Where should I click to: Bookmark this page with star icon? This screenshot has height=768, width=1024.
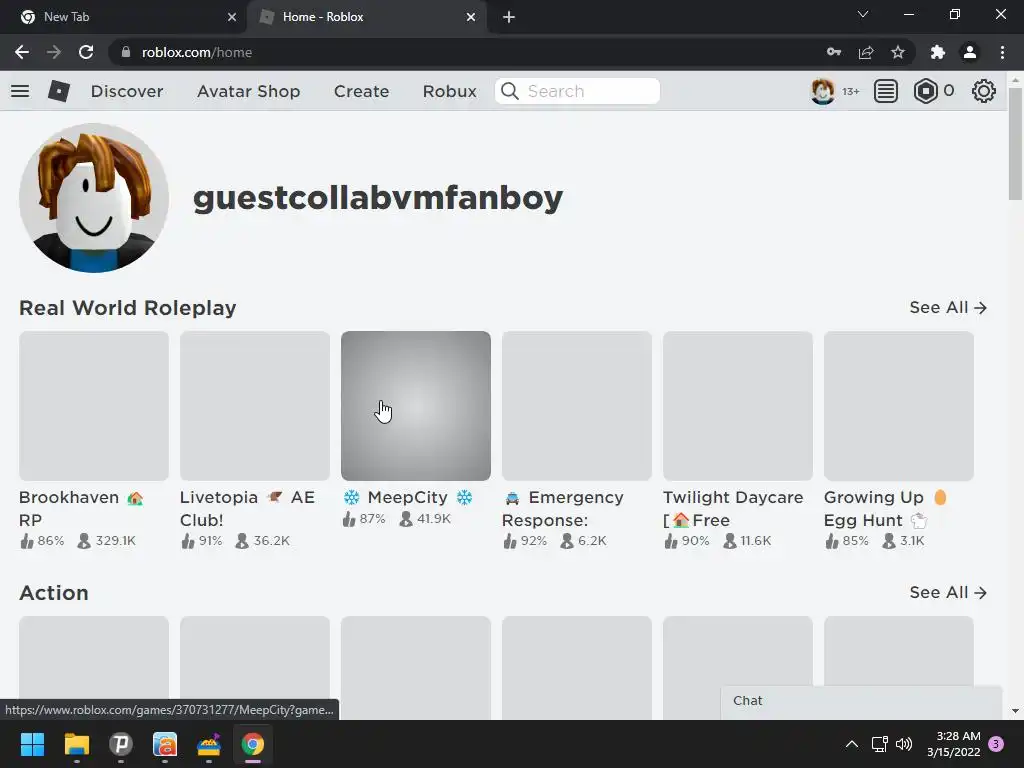coord(898,52)
